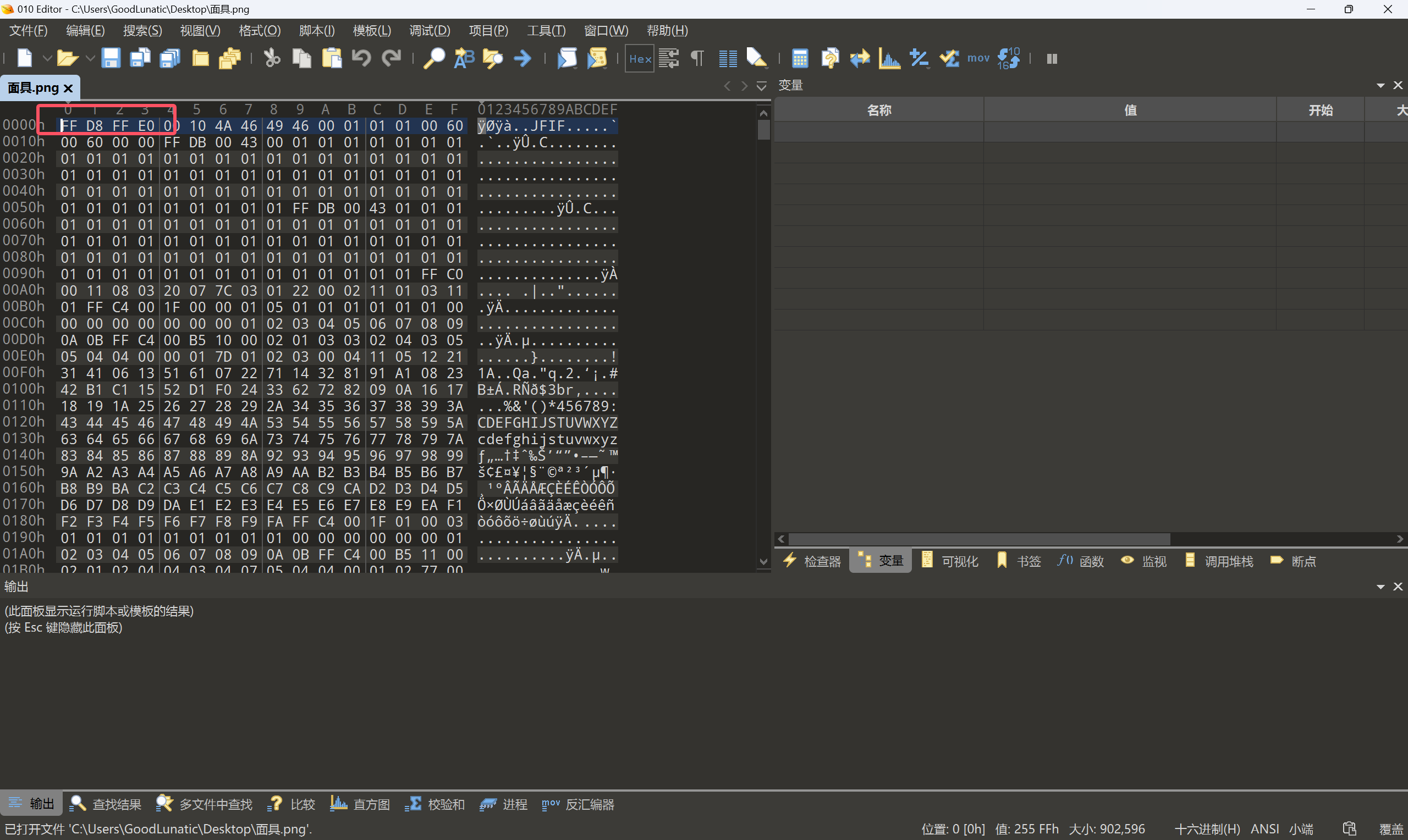
Task: Switch to the 断点 tab
Action: 1293,561
